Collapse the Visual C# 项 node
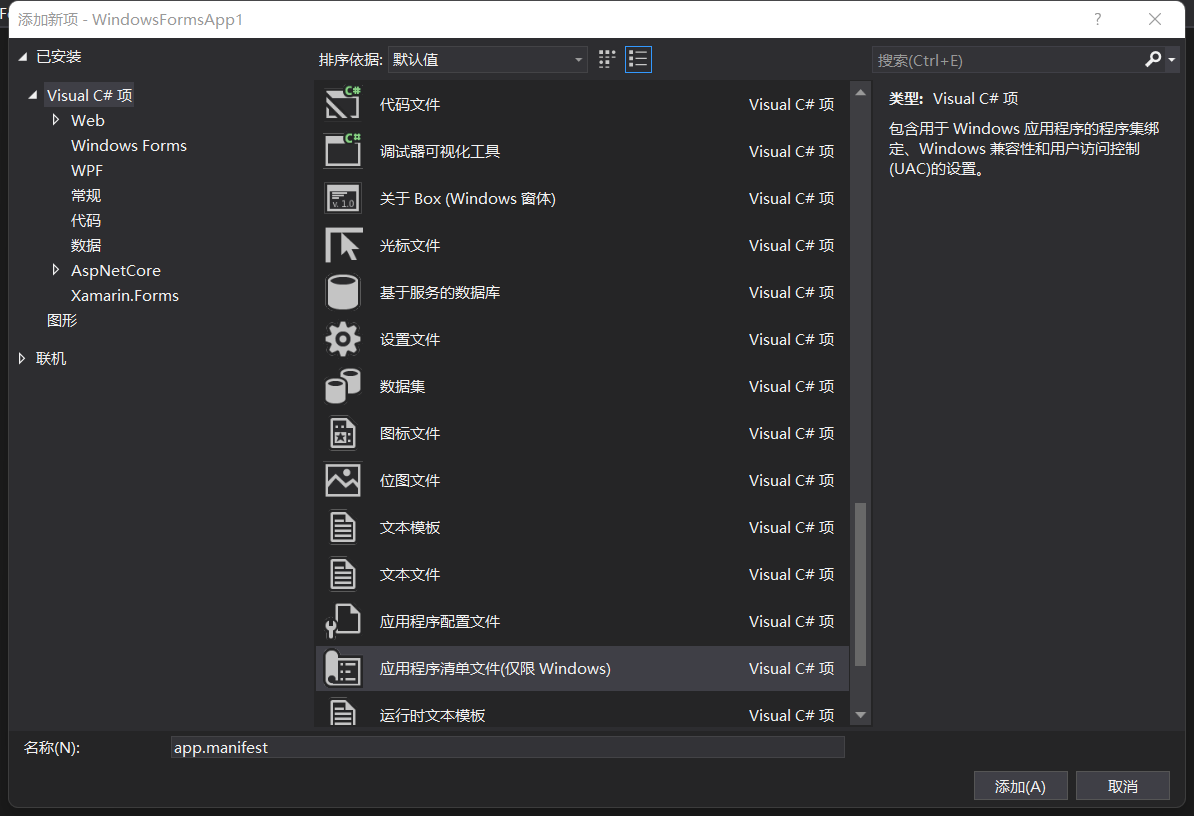The height and width of the screenshot is (816, 1194). pos(33,95)
